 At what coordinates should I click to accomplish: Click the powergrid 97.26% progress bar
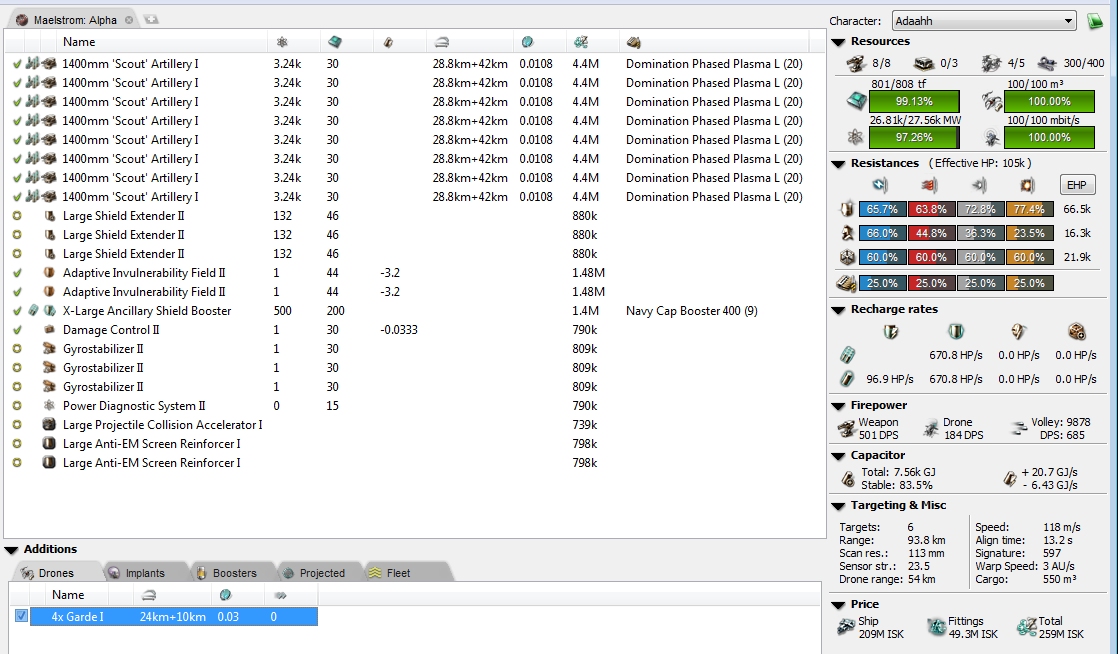[x=914, y=137]
